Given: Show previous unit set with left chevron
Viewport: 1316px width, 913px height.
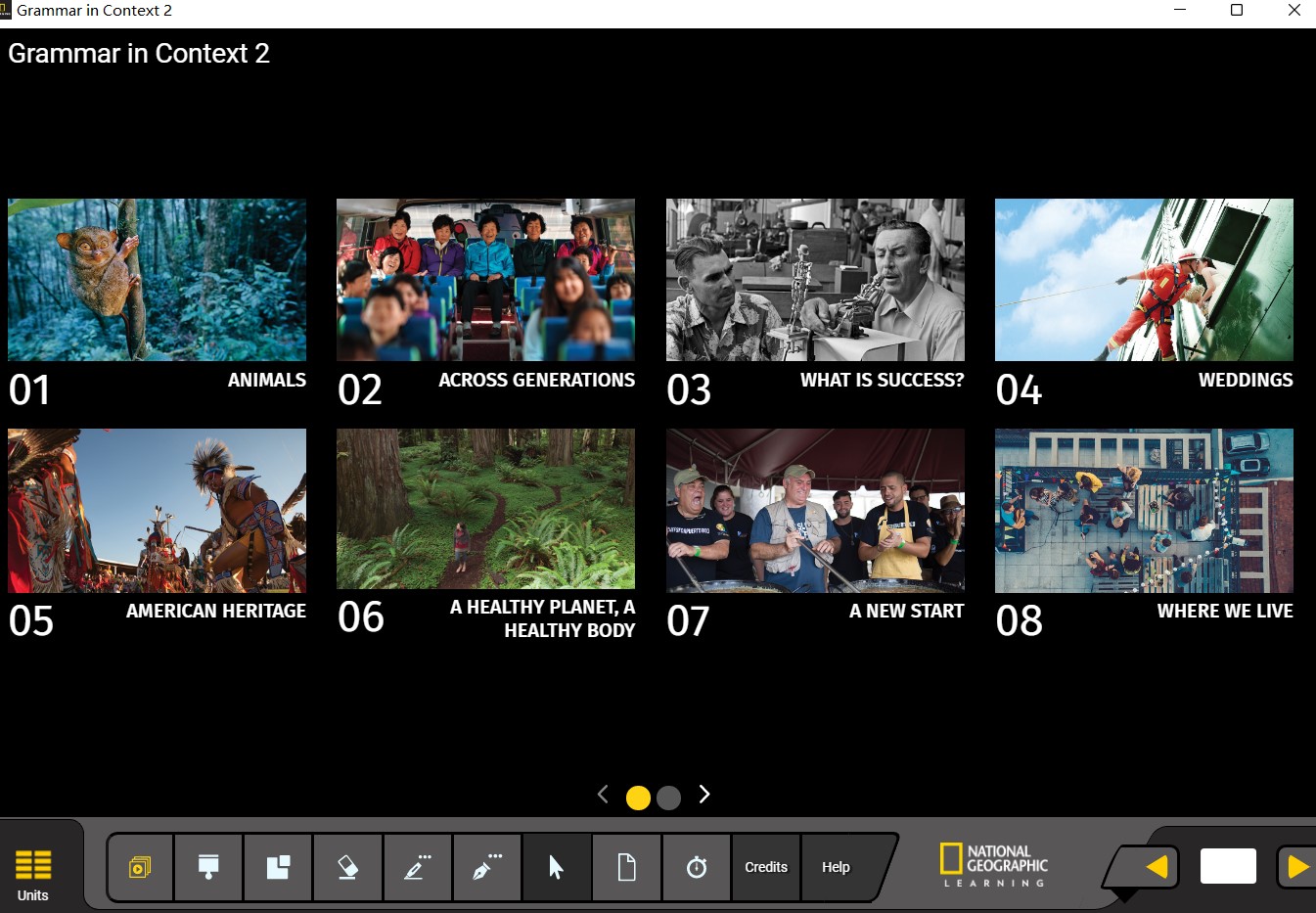Looking at the screenshot, I should tap(603, 795).
